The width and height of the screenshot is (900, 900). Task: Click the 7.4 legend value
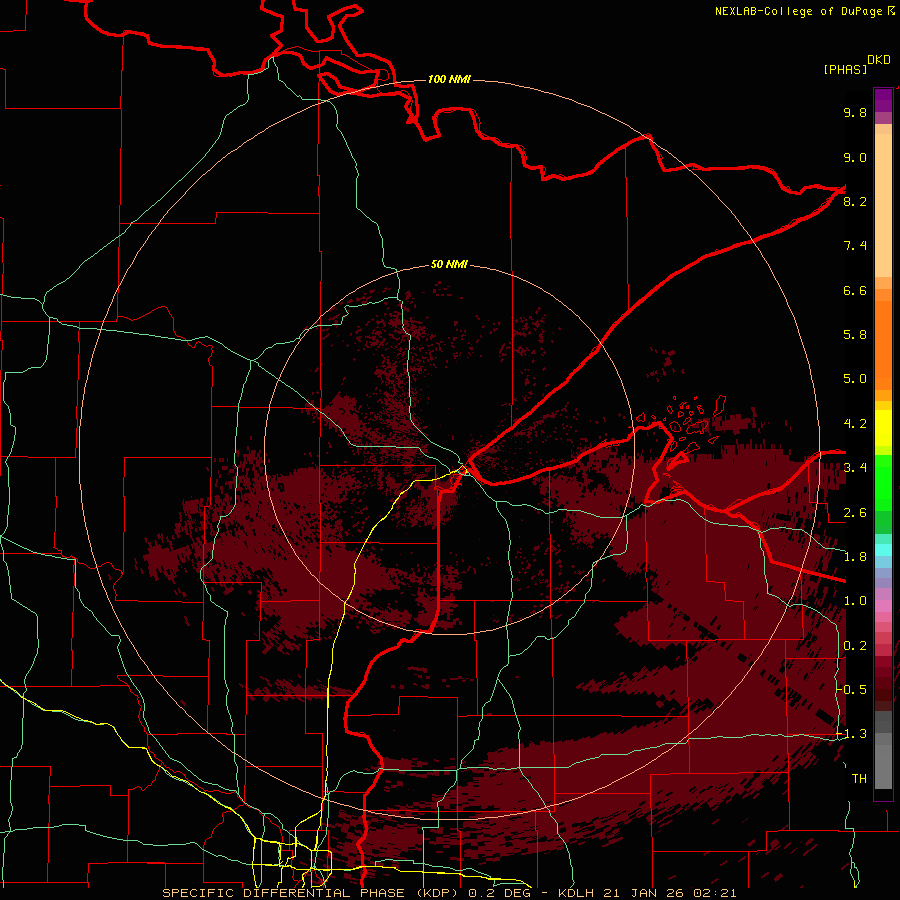click(855, 246)
